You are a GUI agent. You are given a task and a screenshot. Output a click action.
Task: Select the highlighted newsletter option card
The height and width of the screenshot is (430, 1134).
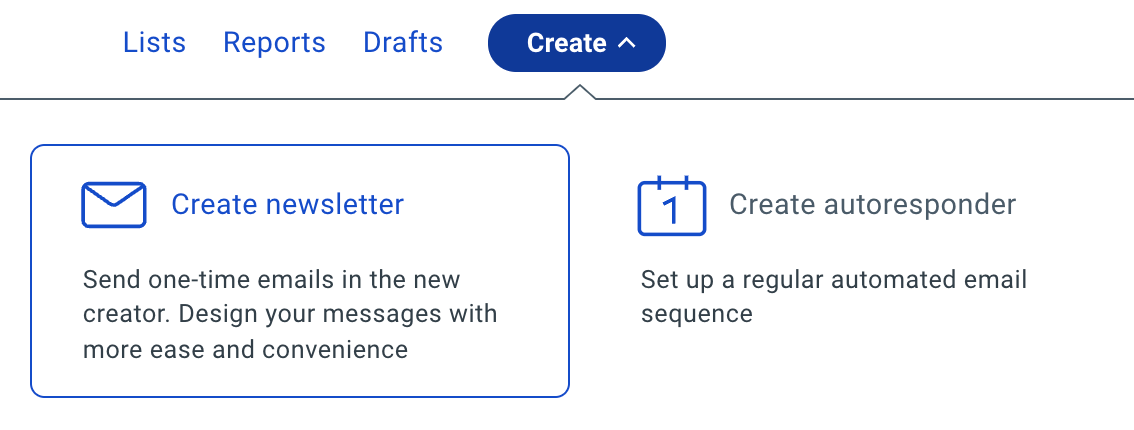pos(299,271)
